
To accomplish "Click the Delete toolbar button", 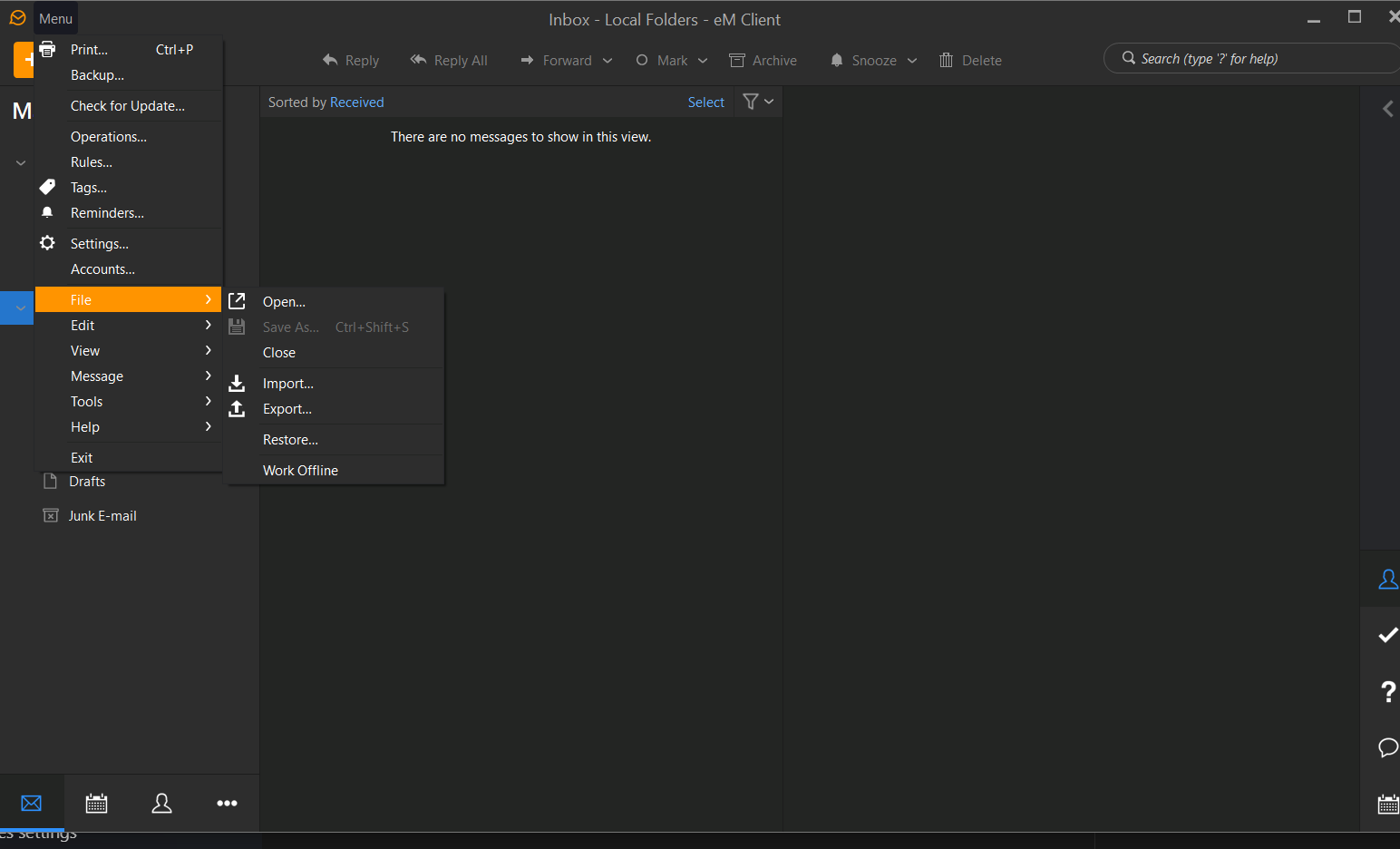I will [x=970, y=61].
